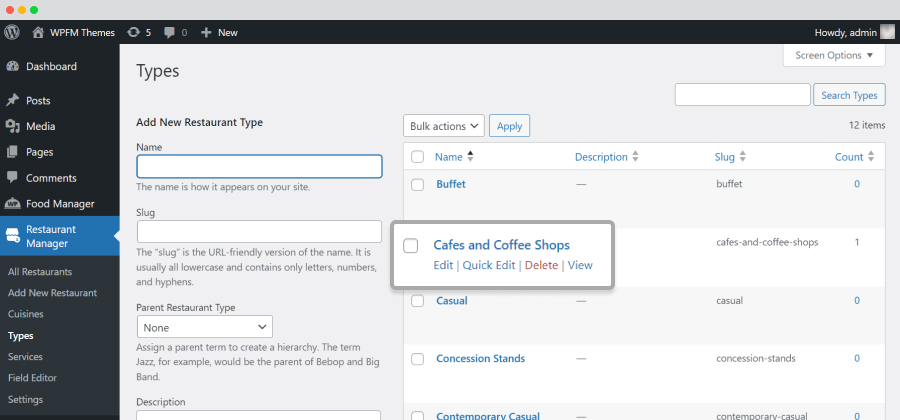This screenshot has height=420, width=900.
Task: Click Edit under Cafes and Coffee Shops
Action: pos(443,265)
